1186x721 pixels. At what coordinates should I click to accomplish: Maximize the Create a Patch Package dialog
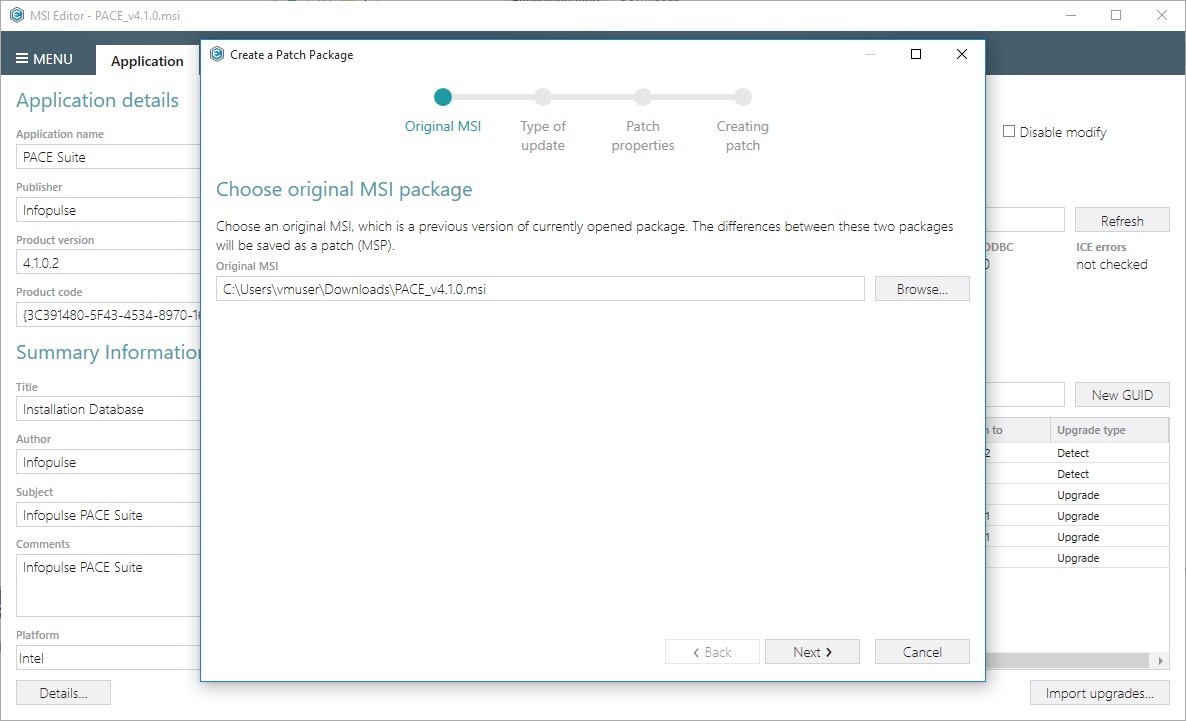click(916, 54)
